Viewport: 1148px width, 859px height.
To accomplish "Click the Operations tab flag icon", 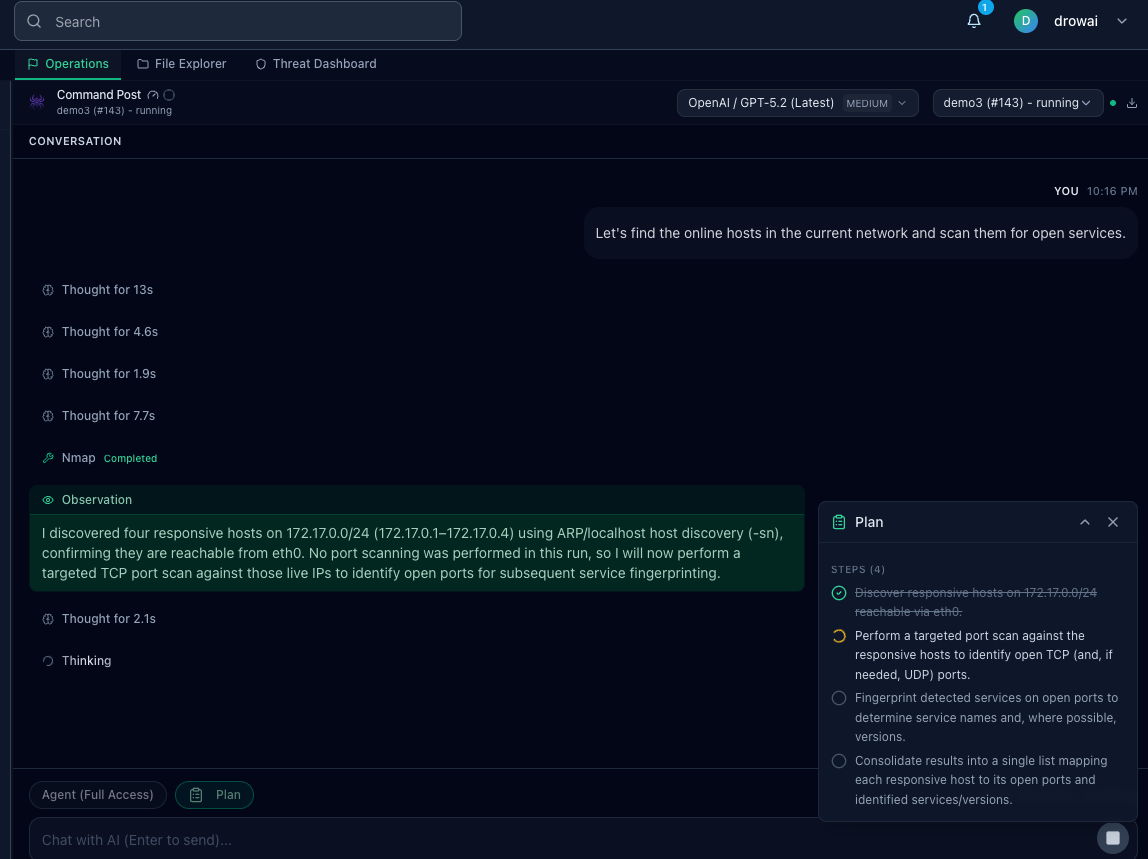I will (x=33, y=64).
